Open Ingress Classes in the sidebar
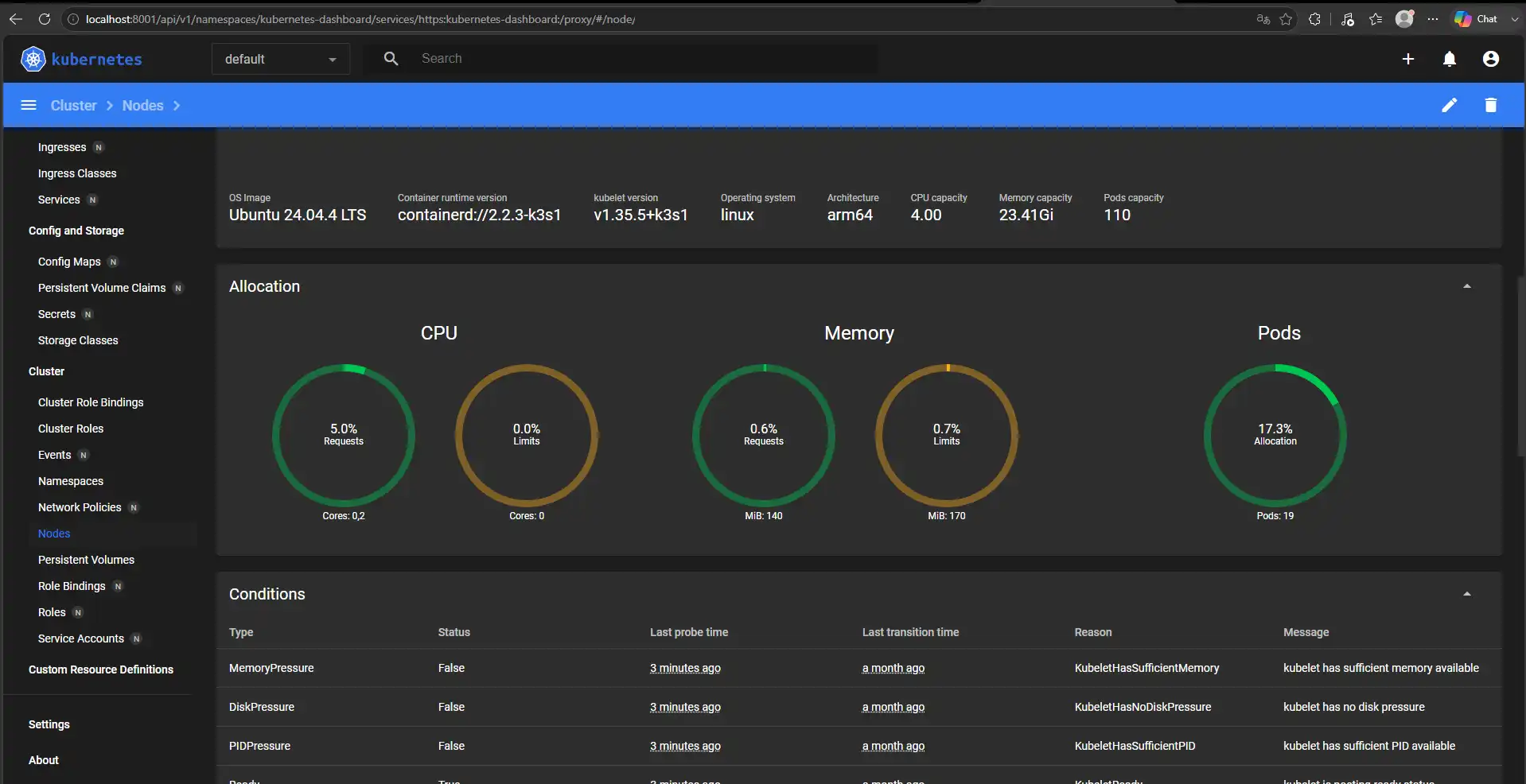Screen dimensions: 1526x784 tap(77, 173)
